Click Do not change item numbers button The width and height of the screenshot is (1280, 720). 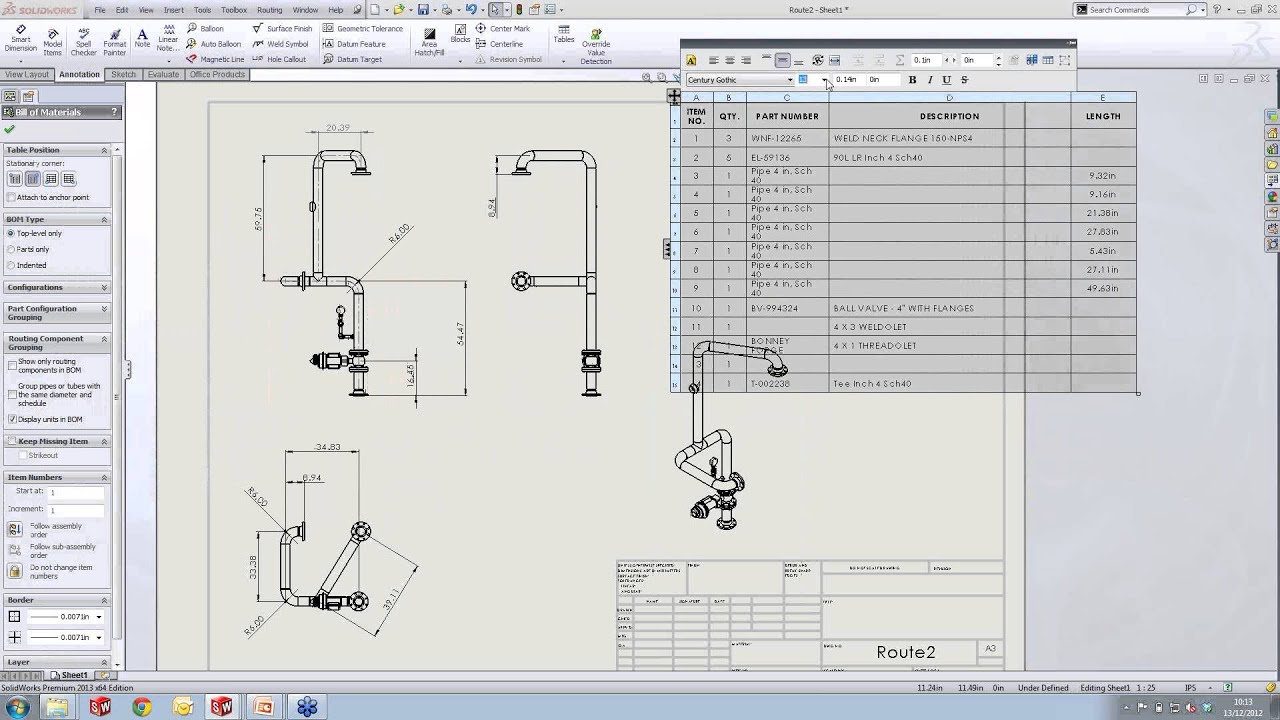[15, 571]
